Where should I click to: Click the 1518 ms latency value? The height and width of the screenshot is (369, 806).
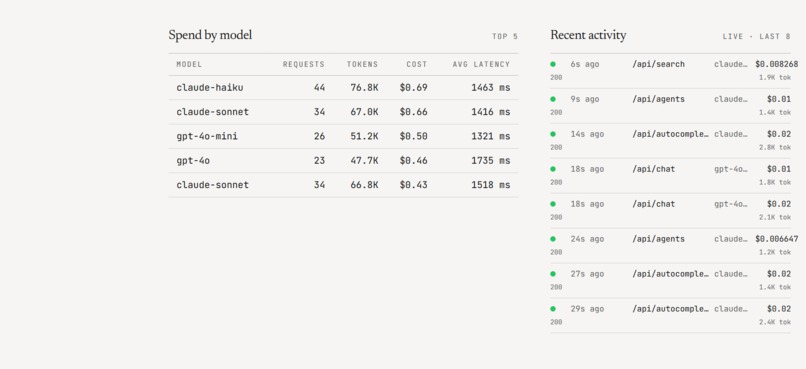[491, 185]
